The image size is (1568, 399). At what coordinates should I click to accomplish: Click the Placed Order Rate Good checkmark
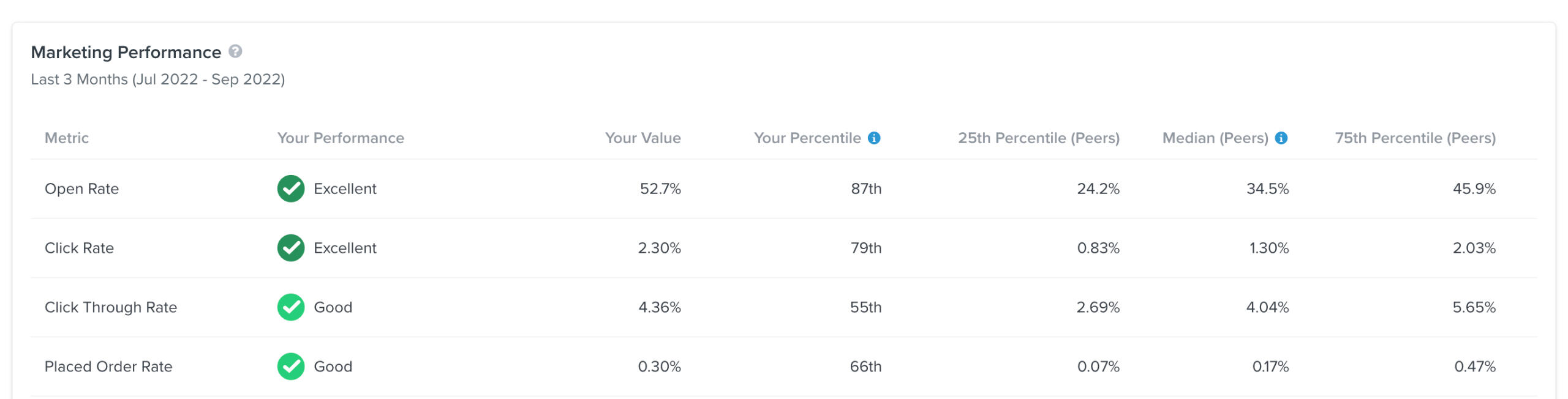click(x=291, y=367)
